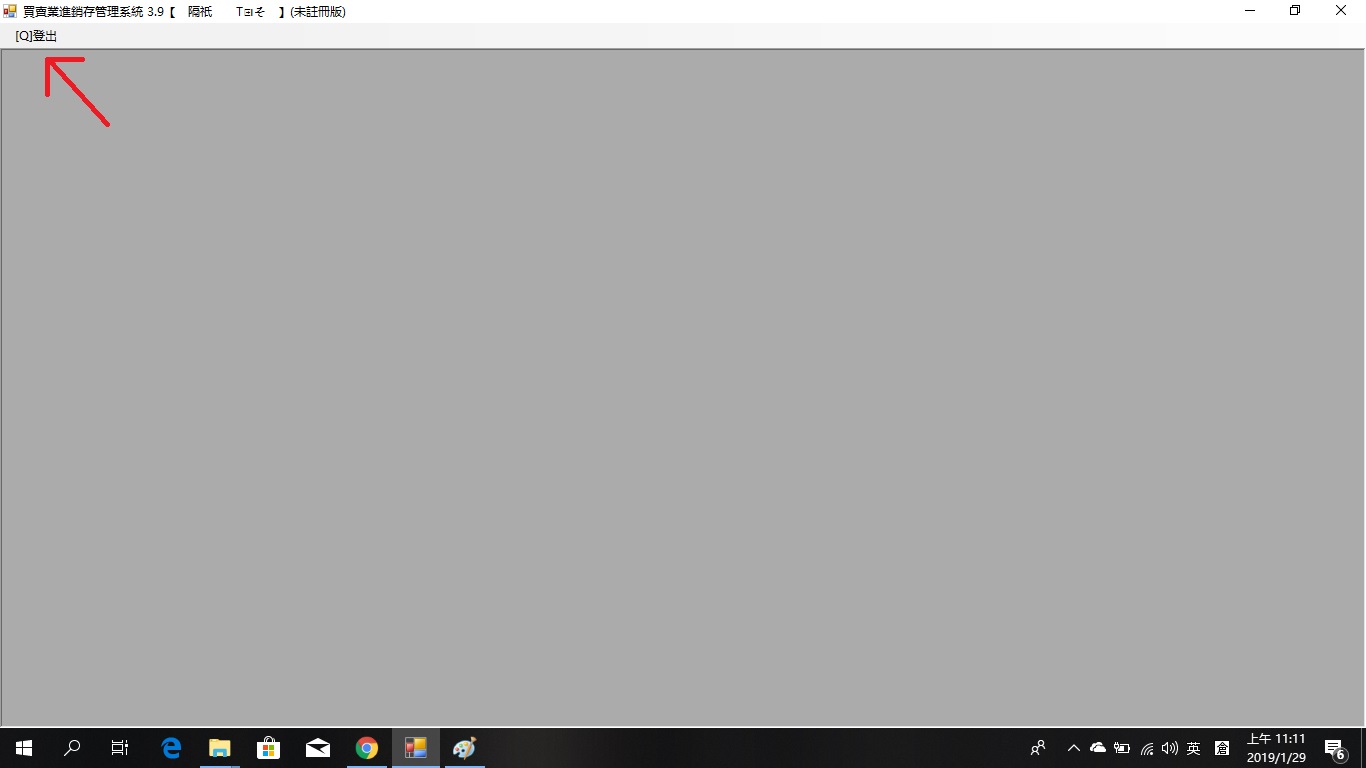The height and width of the screenshot is (768, 1366).
Task: Launch Microsoft Edge from taskbar
Action: [x=171, y=747]
